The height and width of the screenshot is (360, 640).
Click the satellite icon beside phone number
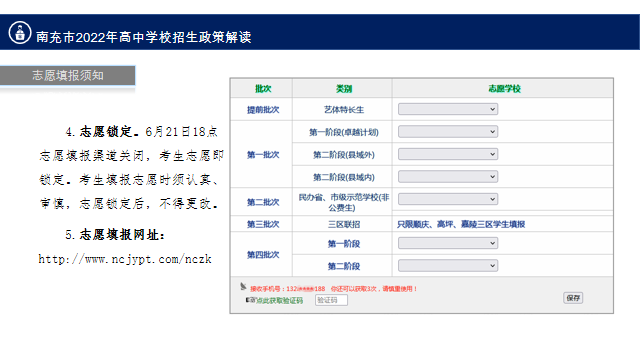243,287
